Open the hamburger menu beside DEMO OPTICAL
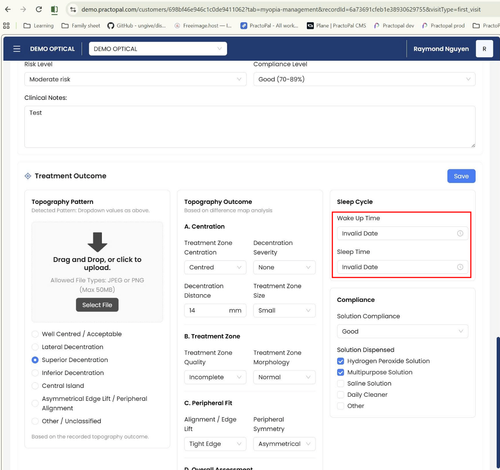The height and width of the screenshot is (470, 500). pos(17,49)
